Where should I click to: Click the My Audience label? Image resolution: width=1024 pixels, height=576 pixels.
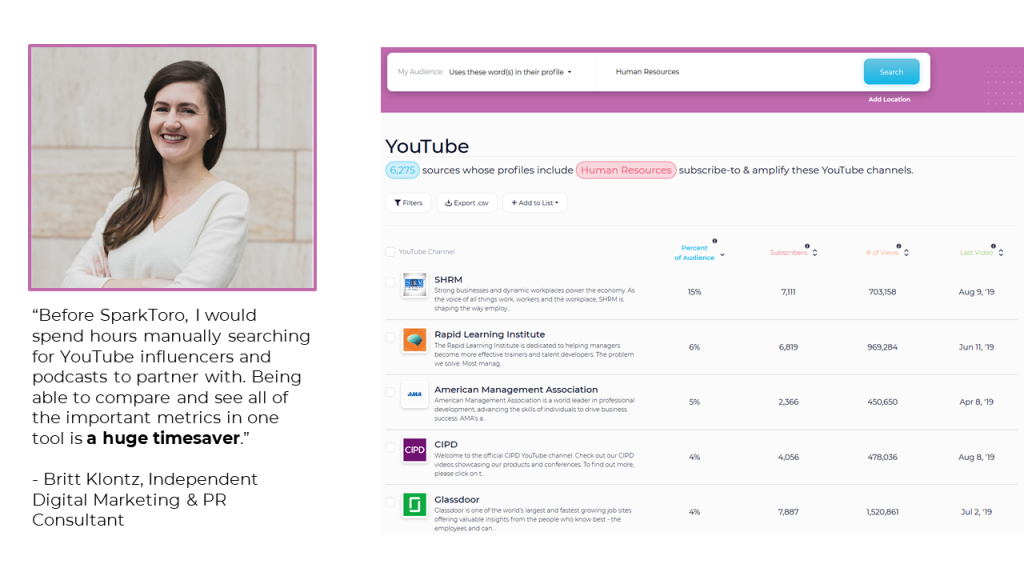pos(421,72)
